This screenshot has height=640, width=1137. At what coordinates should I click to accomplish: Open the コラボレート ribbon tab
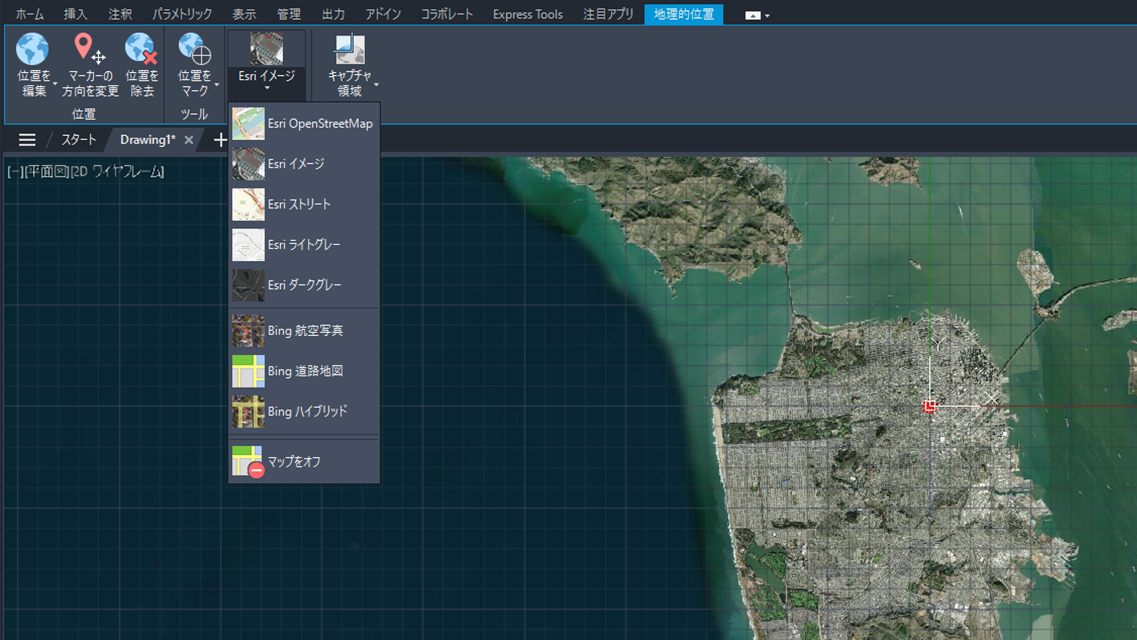pos(447,14)
